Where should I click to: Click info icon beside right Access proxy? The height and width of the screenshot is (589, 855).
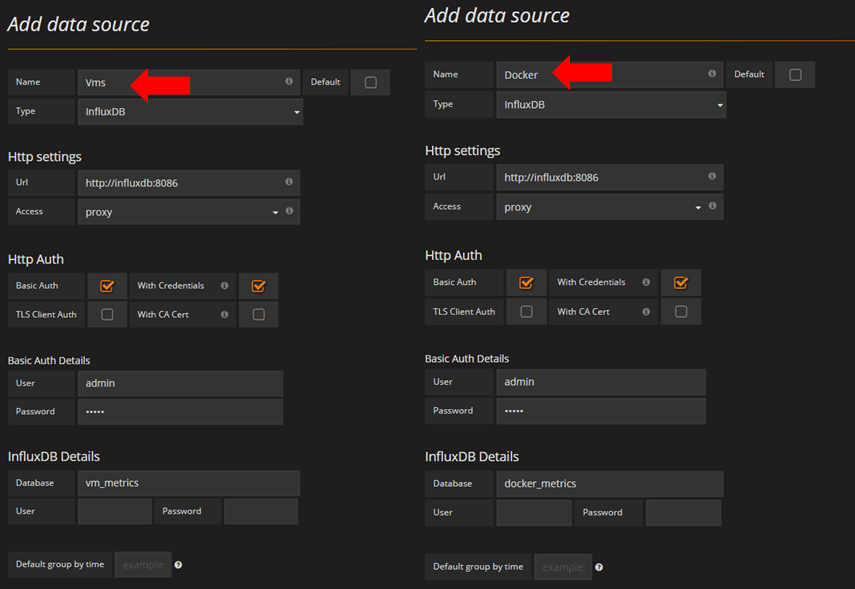(713, 206)
